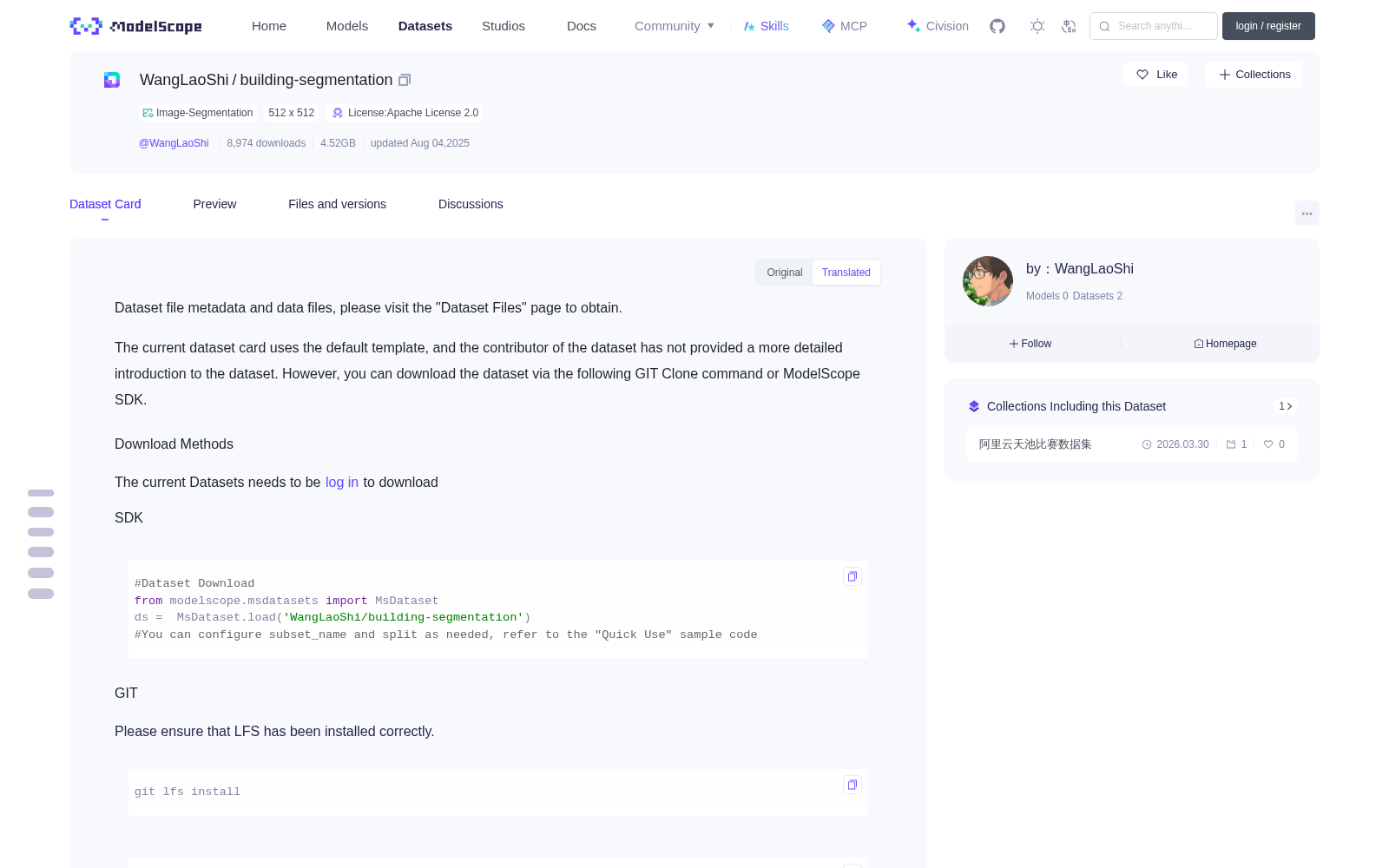Click the 'git lfs install' code text
Screen dimensions: 1389x868
(x=188, y=792)
